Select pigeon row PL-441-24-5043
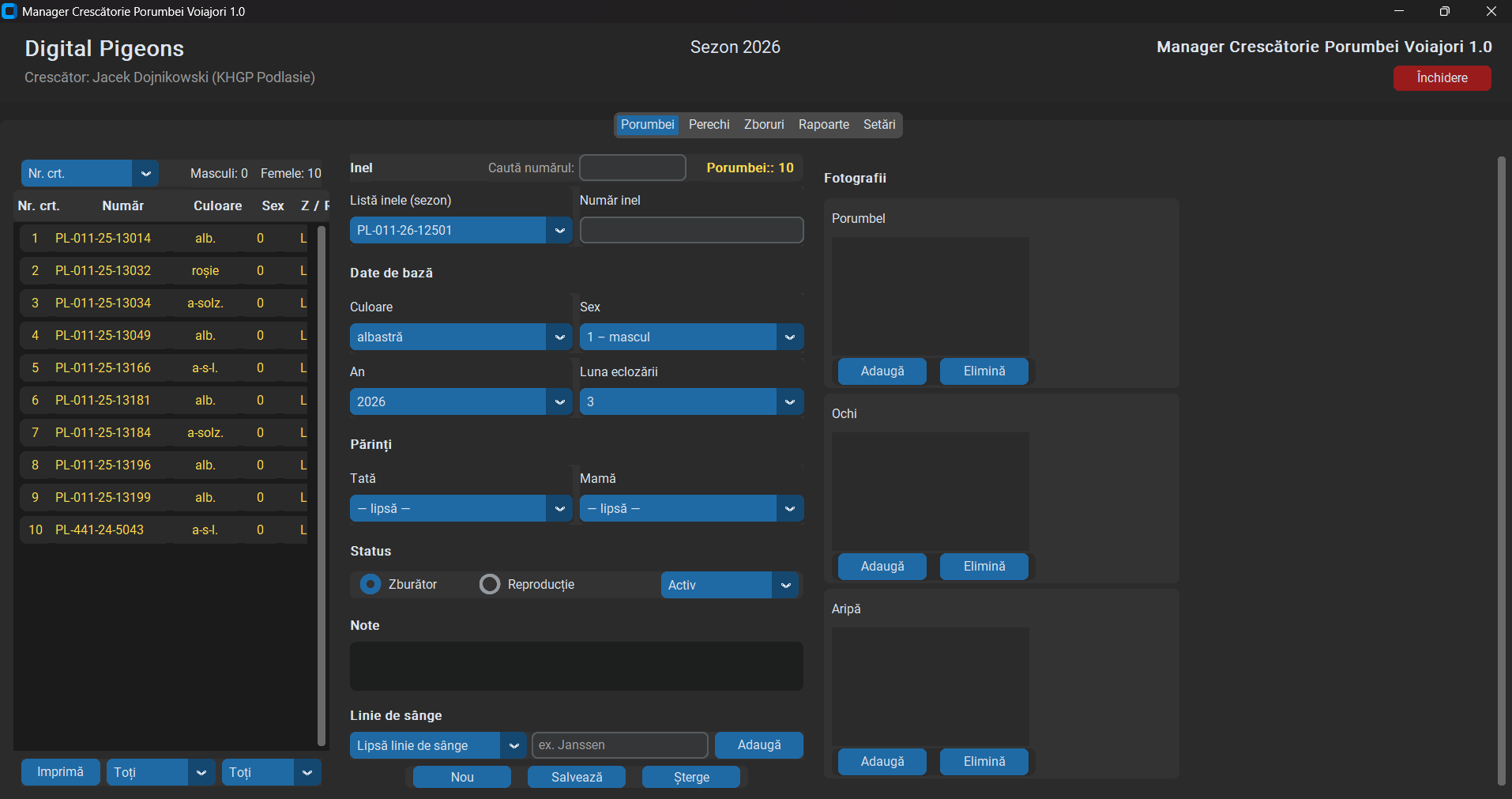This screenshot has height=799, width=1512. [164, 530]
